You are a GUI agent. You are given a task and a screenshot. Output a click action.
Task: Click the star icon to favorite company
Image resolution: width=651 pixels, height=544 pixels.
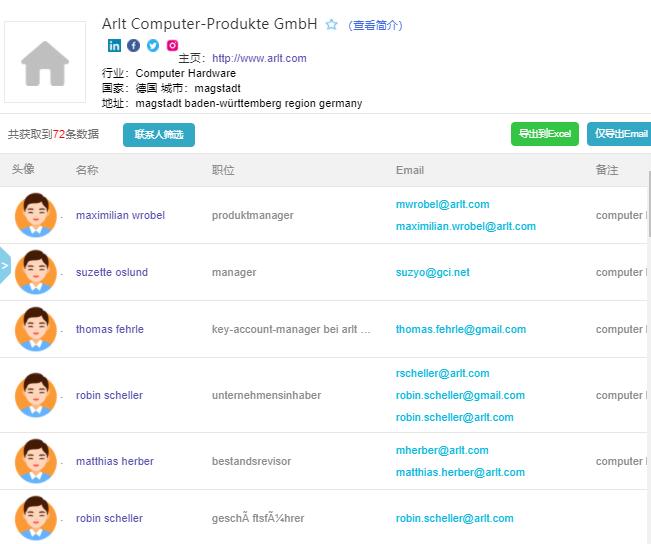point(332,25)
